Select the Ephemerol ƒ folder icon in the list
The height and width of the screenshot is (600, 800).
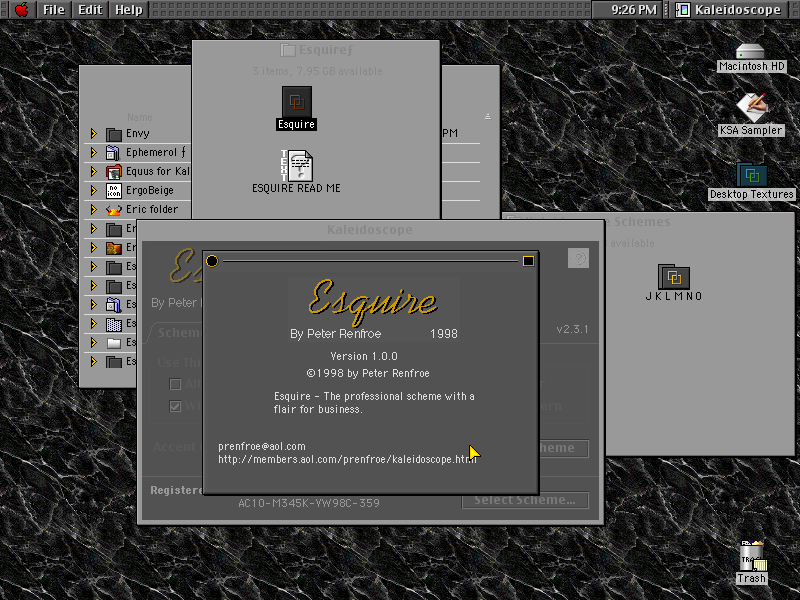tap(113, 153)
